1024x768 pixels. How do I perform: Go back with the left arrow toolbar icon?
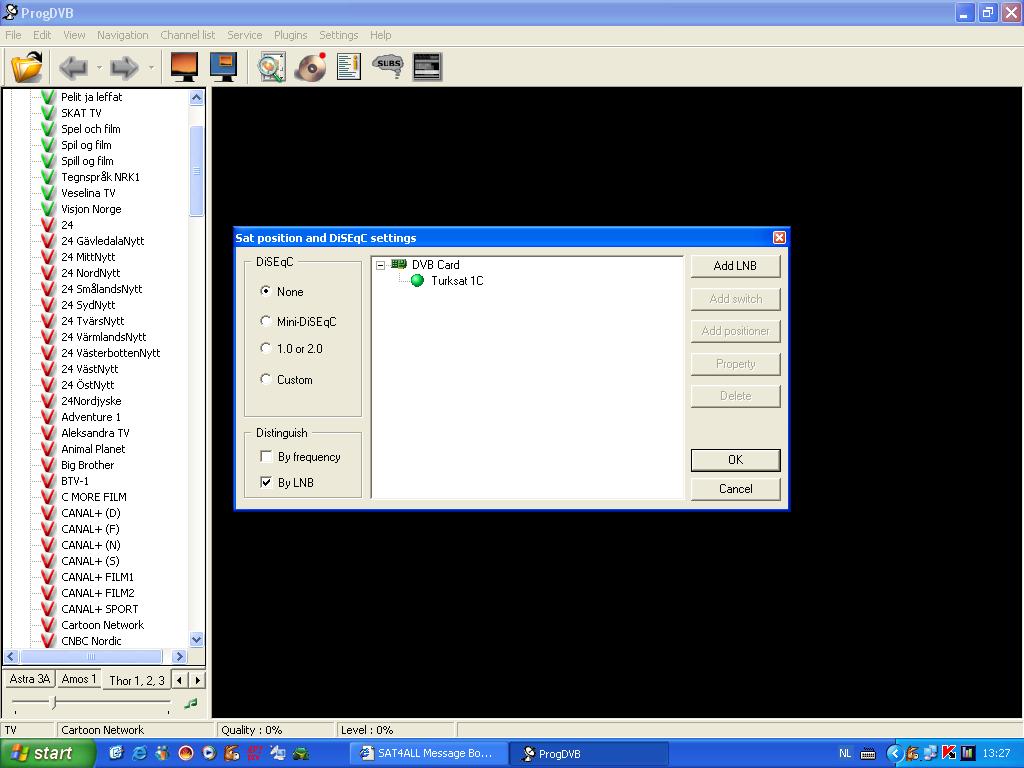pos(74,67)
